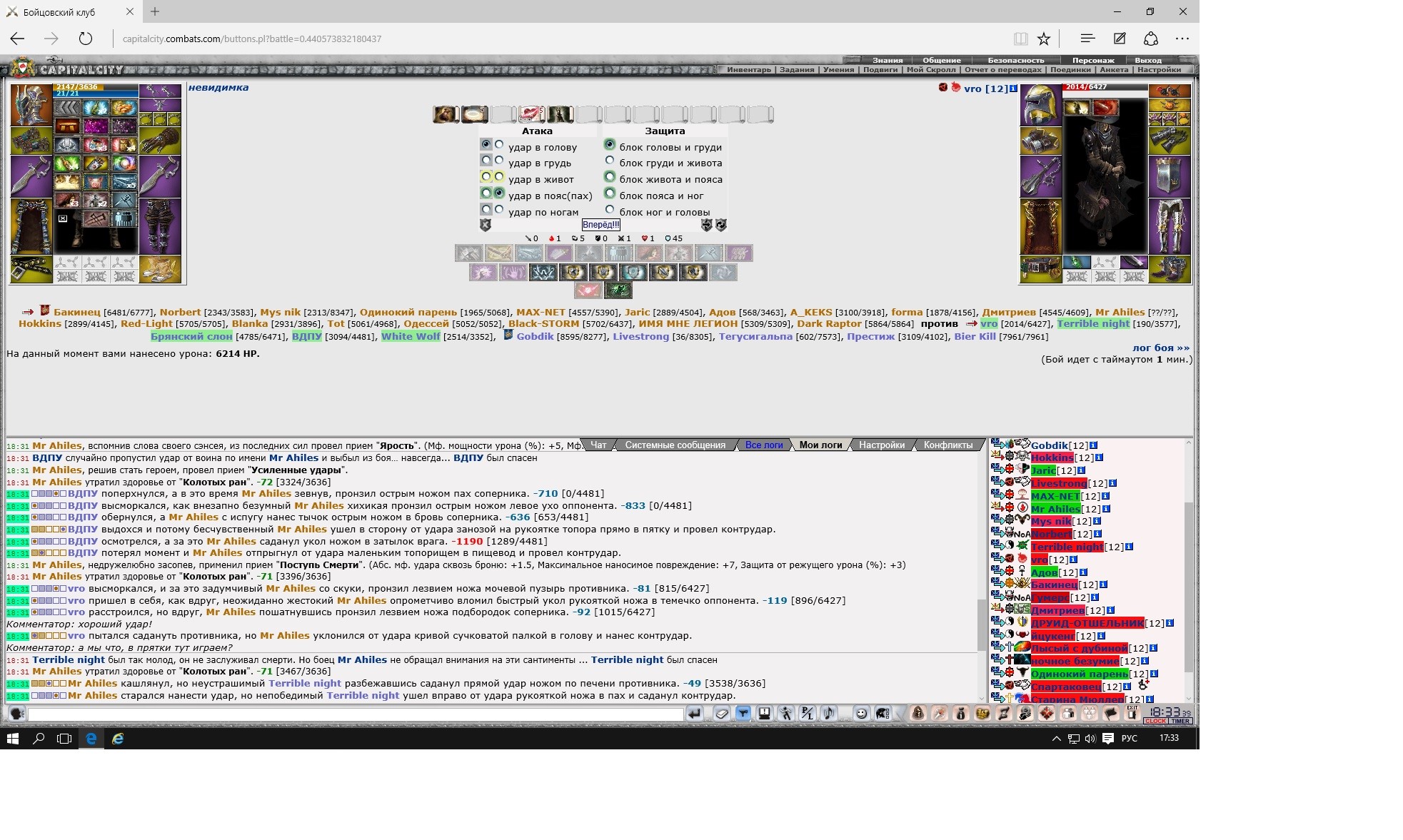1403x840 pixels.
Task: Activate the people silhouettes skill icon
Action: click(x=618, y=253)
